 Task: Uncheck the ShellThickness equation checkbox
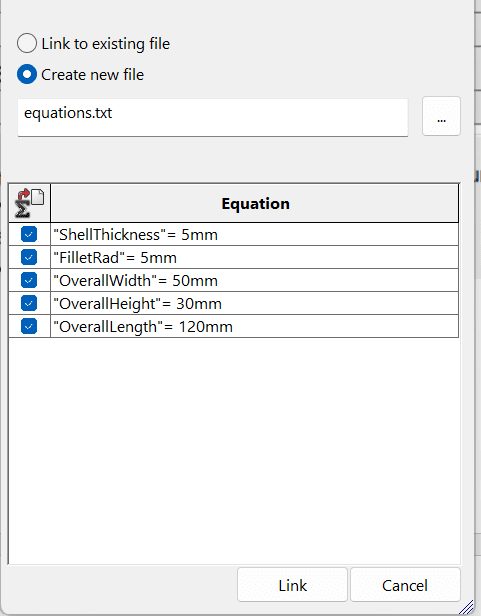click(x=29, y=234)
